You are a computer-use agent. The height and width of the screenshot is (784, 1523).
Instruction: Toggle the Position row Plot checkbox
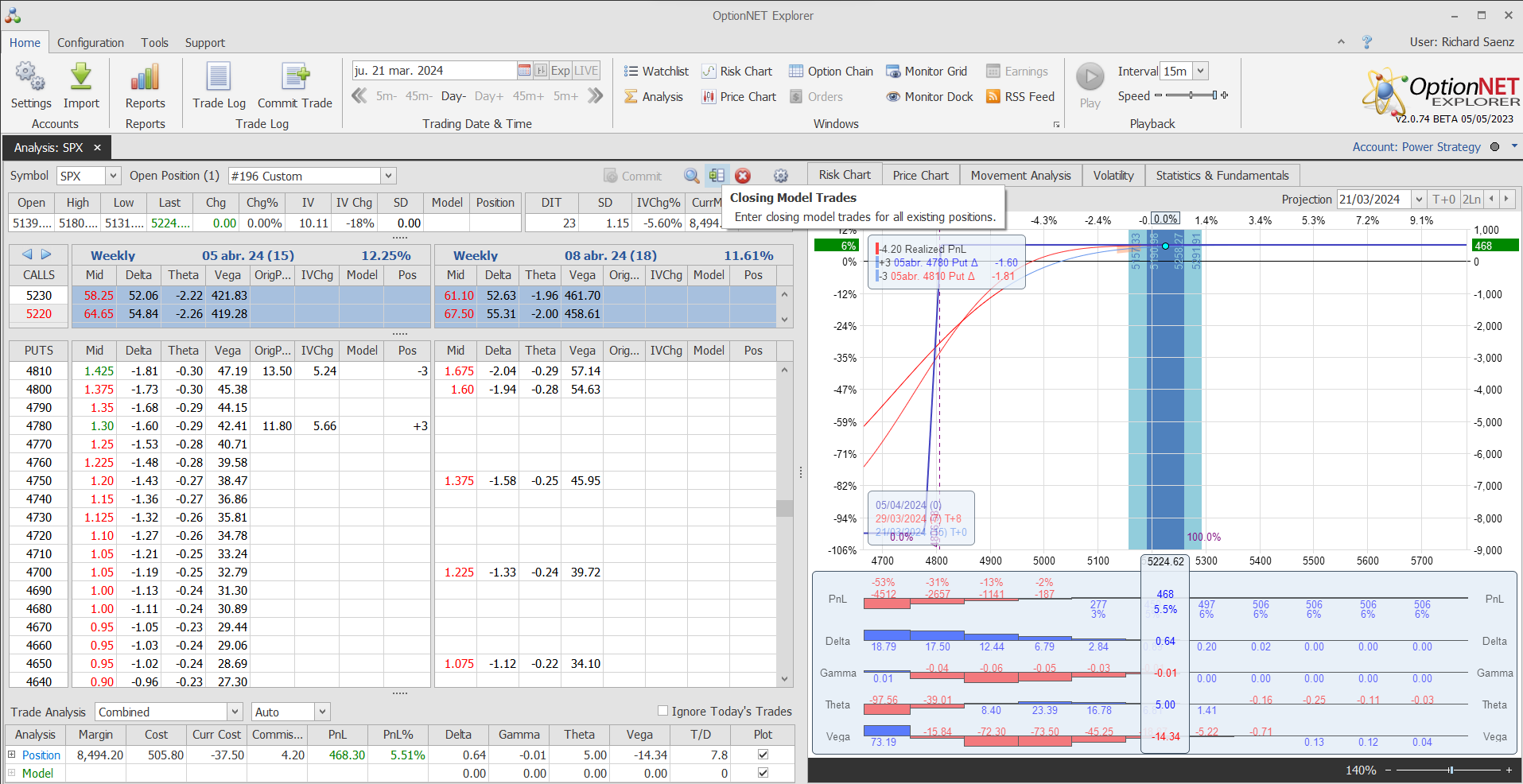coord(763,755)
